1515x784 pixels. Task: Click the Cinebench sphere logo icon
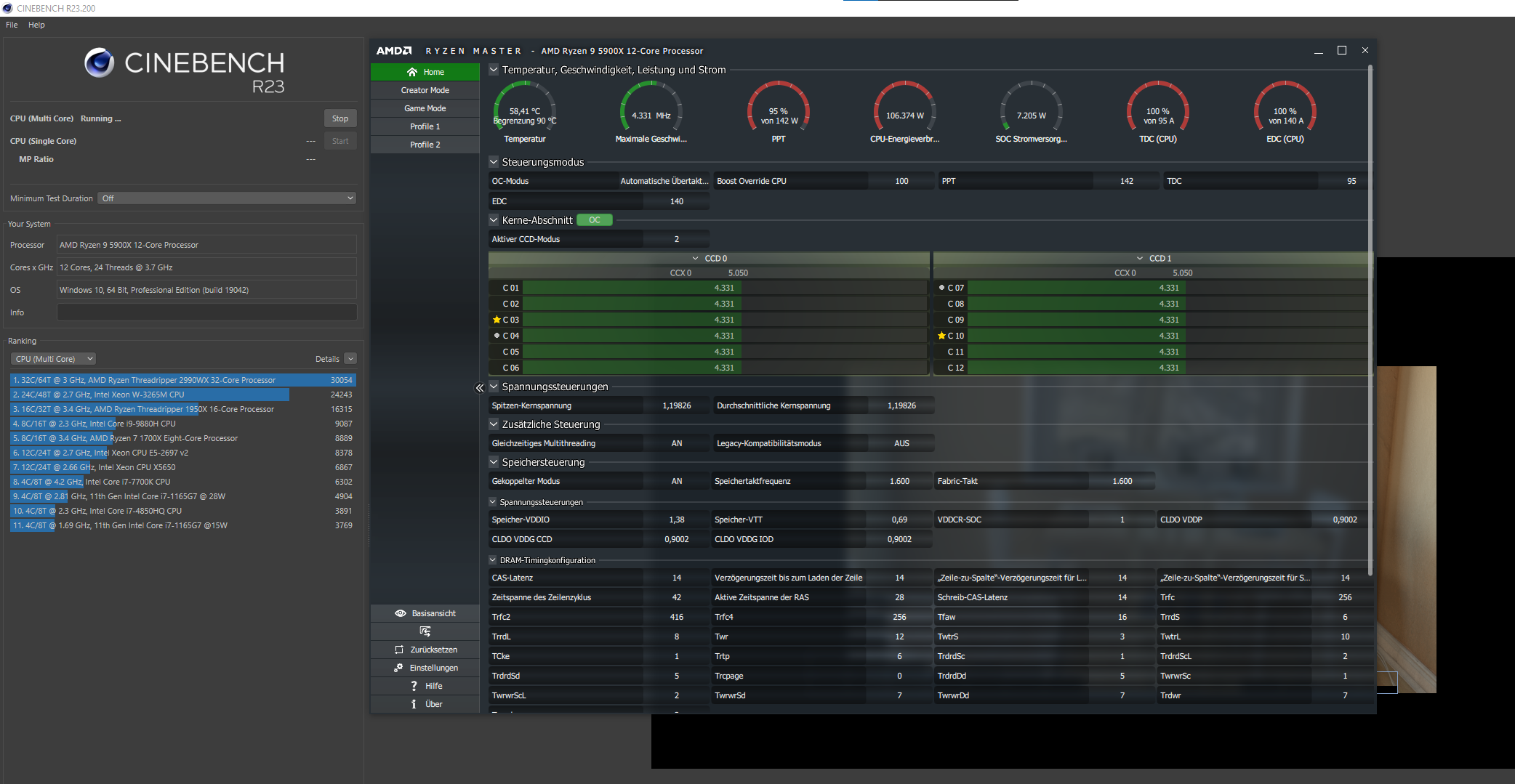click(x=100, y=63)
